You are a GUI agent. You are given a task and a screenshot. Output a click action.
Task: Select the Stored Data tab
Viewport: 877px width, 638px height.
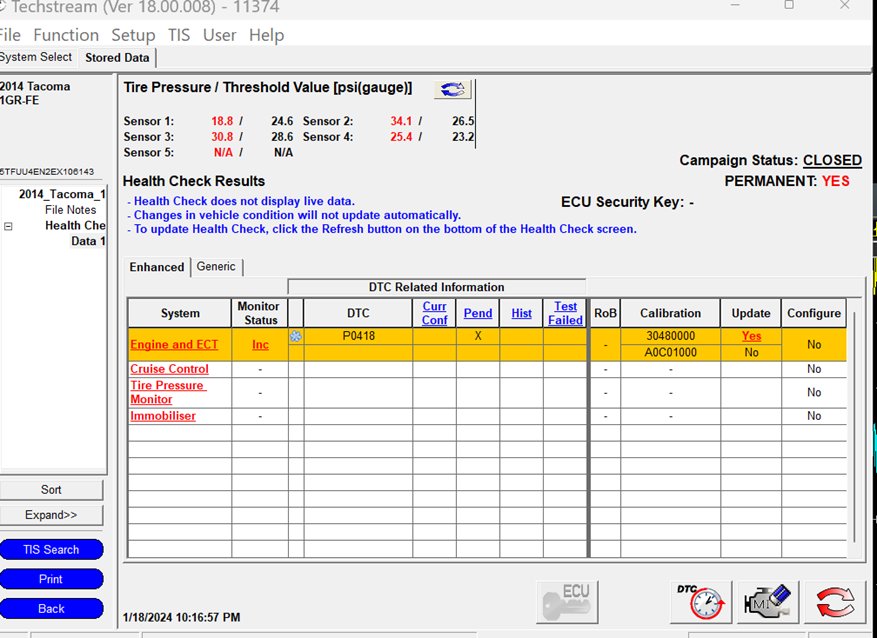click(117, 58)
